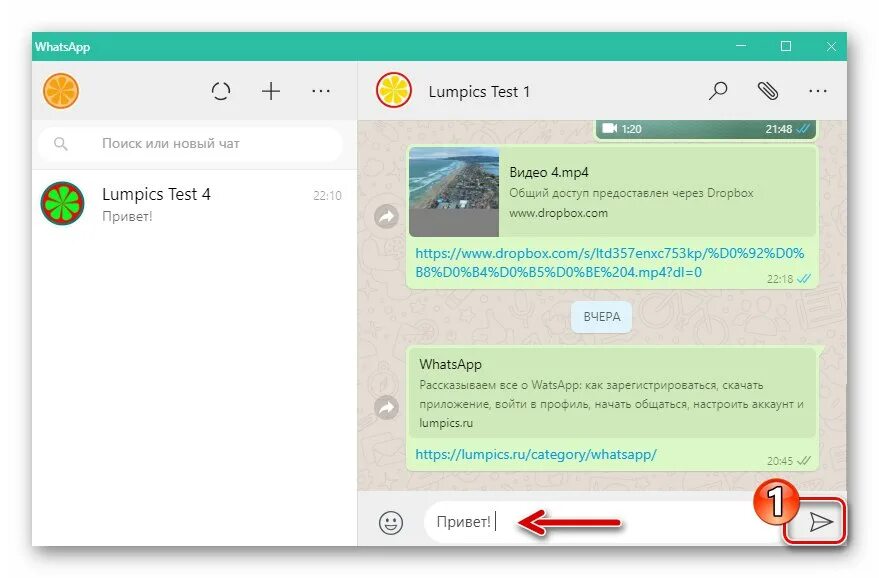This screenshot has width=879, height=578.
Task: Forward the lumpics.ru WhatsApp message
Action: pos(386,408)
